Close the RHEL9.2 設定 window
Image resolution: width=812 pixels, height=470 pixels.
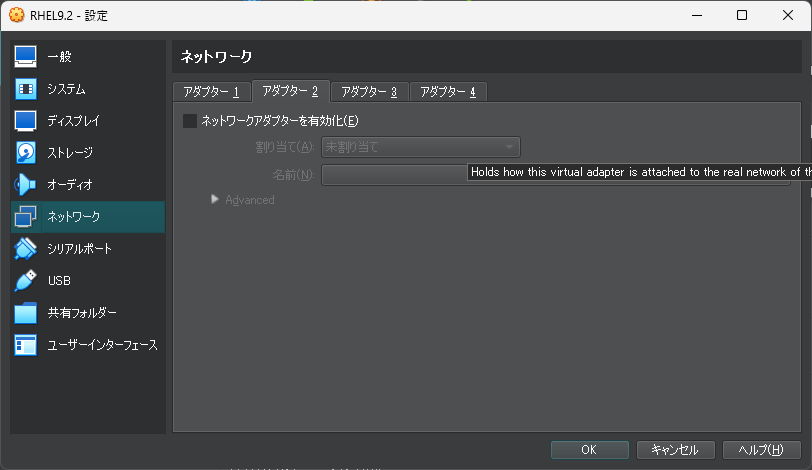[x=788, y=15]
